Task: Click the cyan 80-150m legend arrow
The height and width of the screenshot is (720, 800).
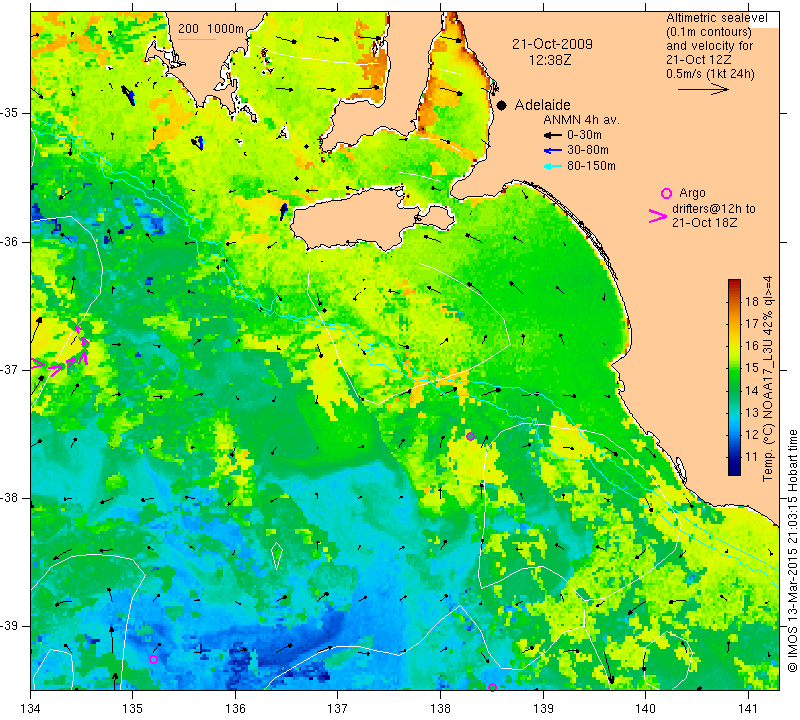Action: pyautogui.click(x=553, y=166)
